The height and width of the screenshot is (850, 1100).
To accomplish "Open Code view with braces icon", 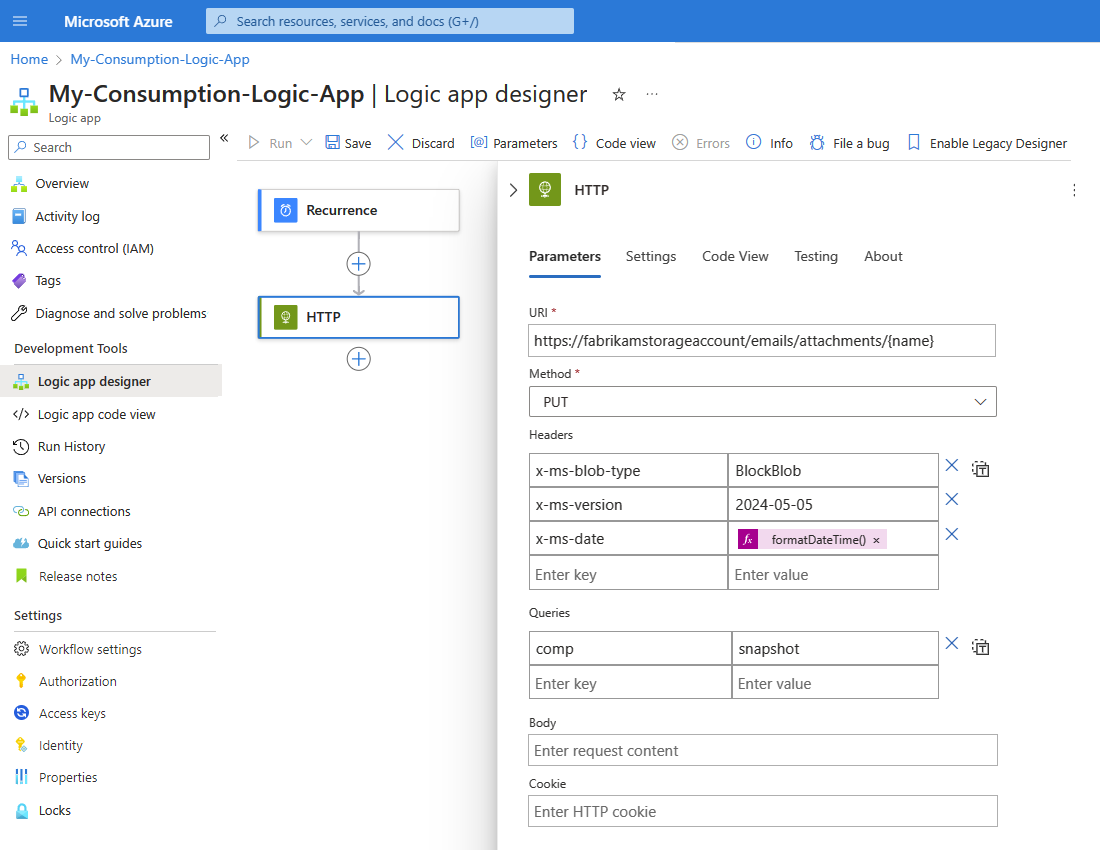I will (x=580, y=143).
